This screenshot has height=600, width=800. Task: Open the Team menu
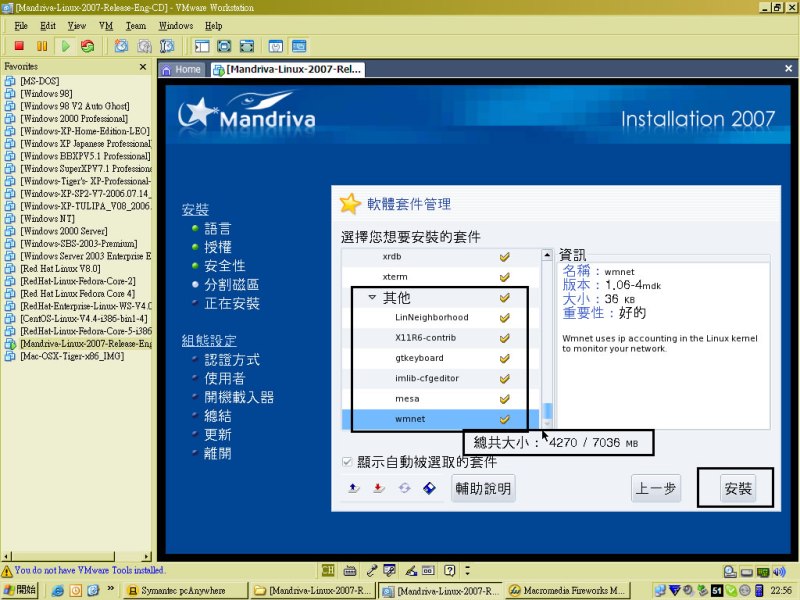(x=136, y=26)
